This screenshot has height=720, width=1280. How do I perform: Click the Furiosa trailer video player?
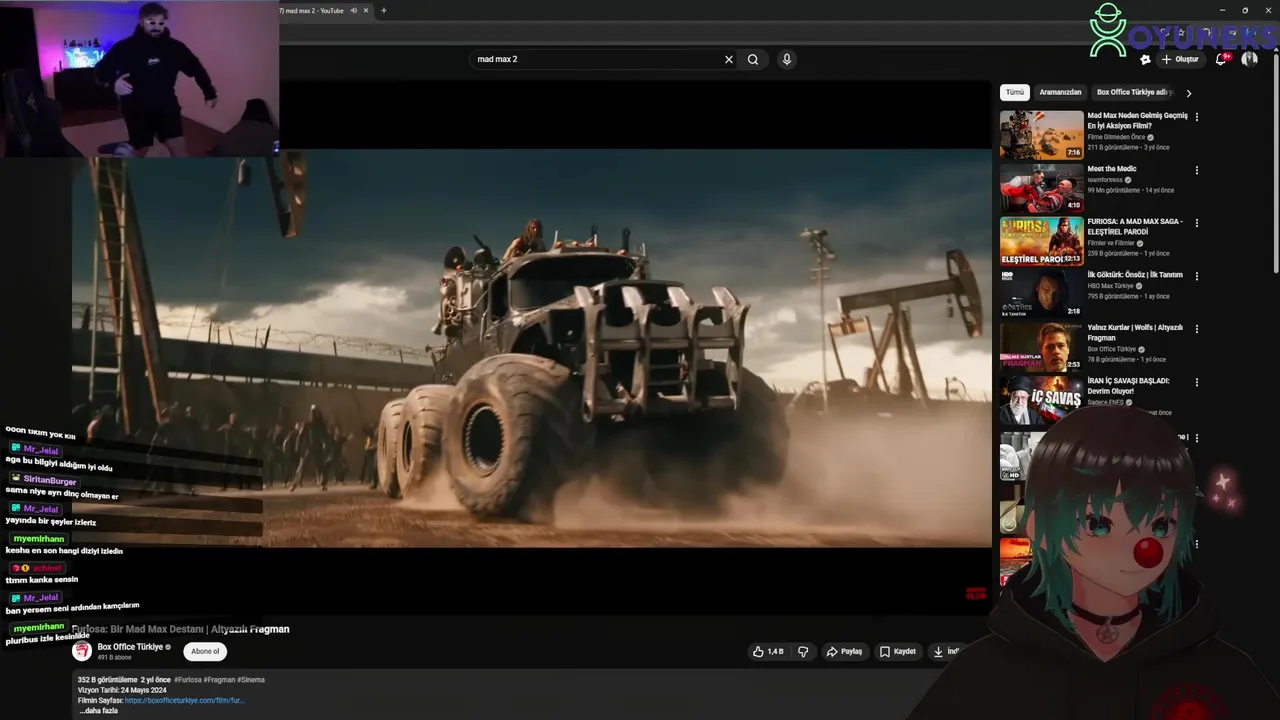531,347
